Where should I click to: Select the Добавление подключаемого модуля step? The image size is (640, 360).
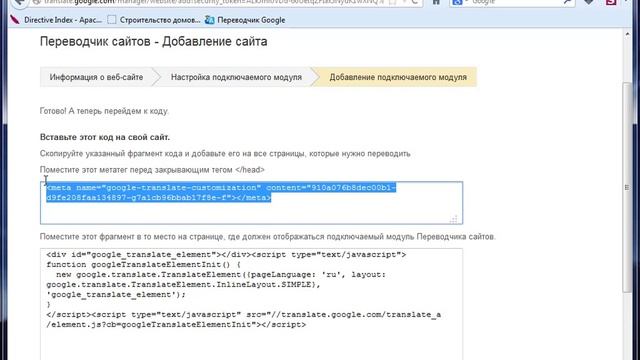398,77
